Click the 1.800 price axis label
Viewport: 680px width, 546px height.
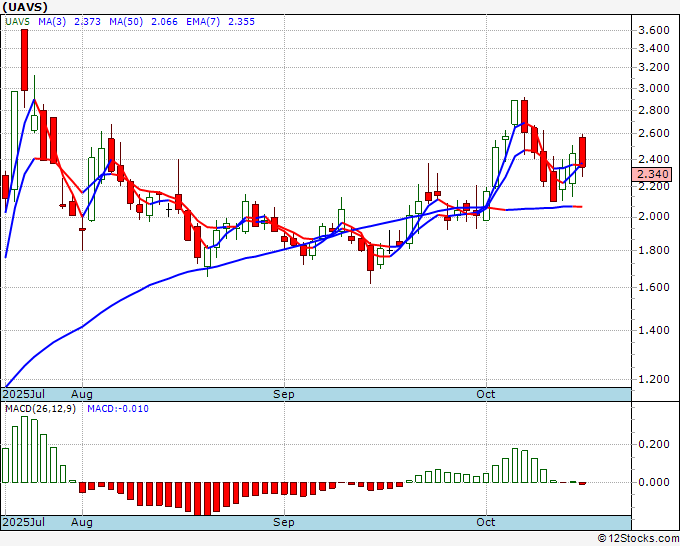[x=654, y=250]
